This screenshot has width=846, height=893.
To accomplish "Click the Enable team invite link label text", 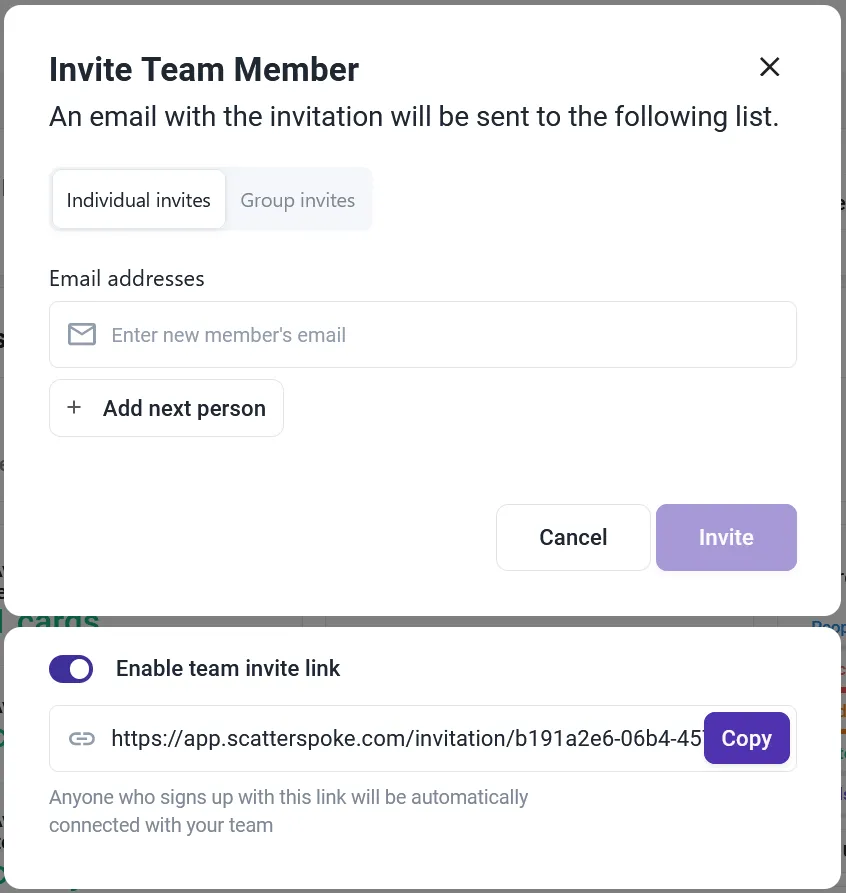I will [228, 668].
